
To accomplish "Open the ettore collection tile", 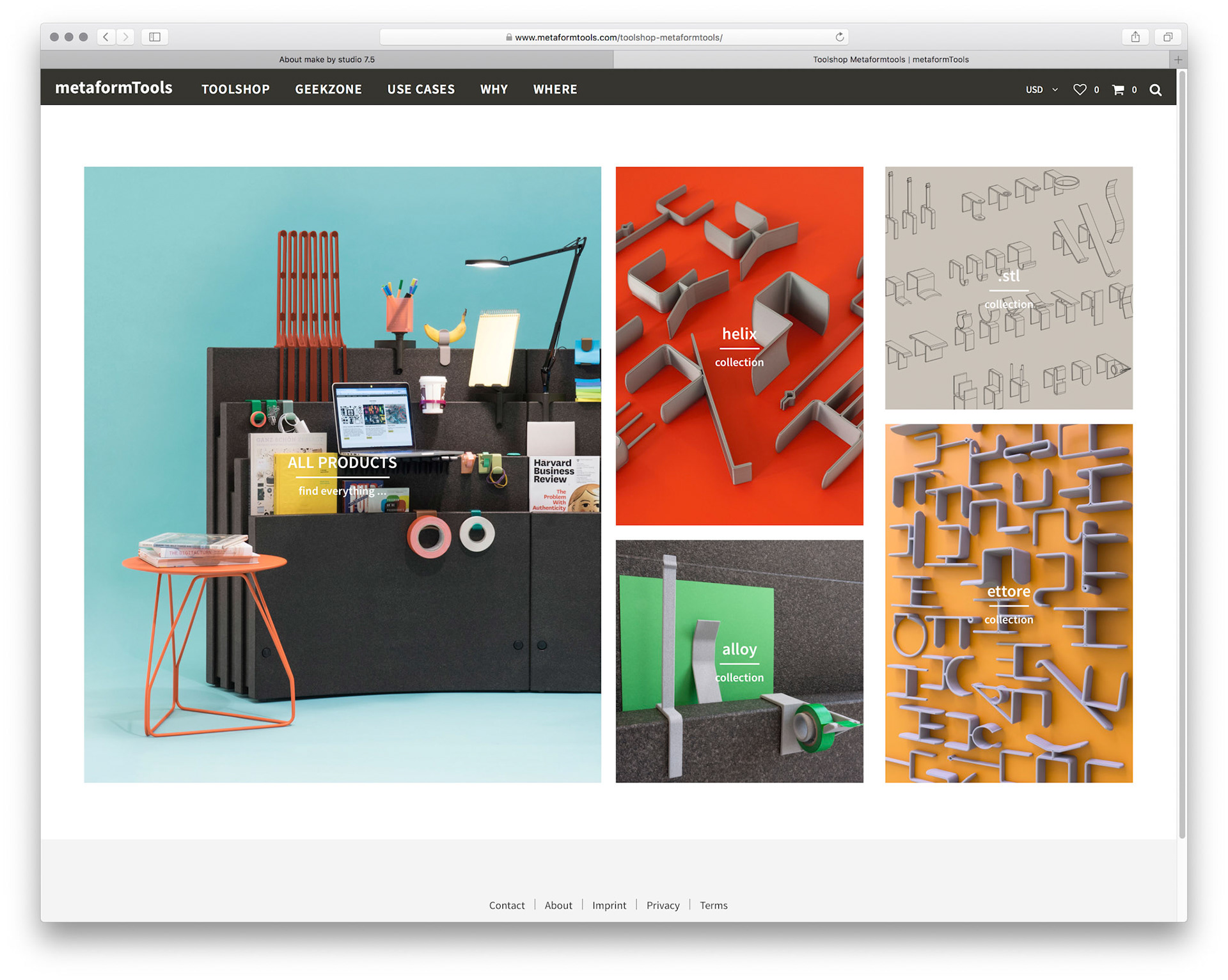I will 1008,603.
